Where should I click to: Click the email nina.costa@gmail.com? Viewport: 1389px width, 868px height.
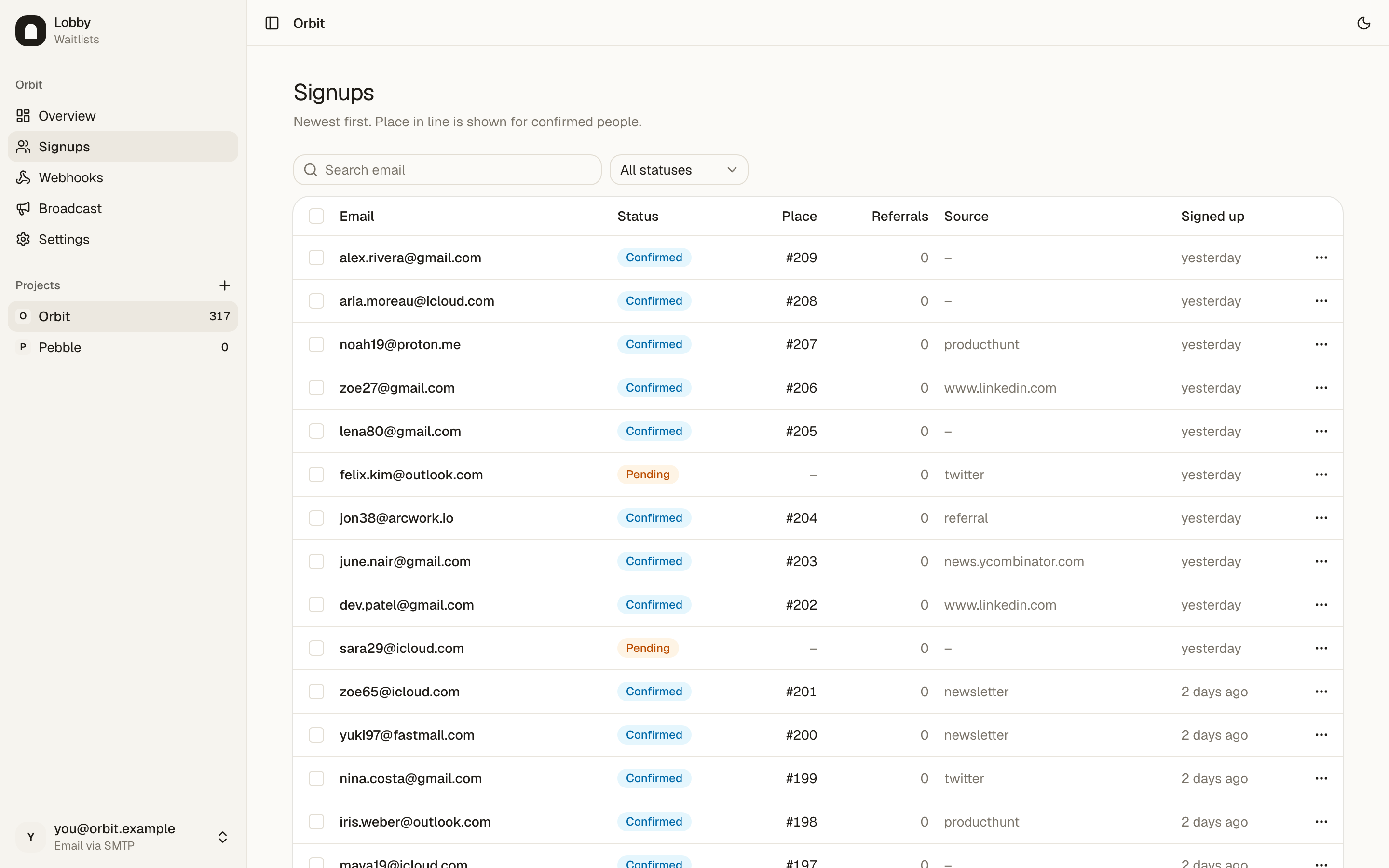click(x=410, y=778)
